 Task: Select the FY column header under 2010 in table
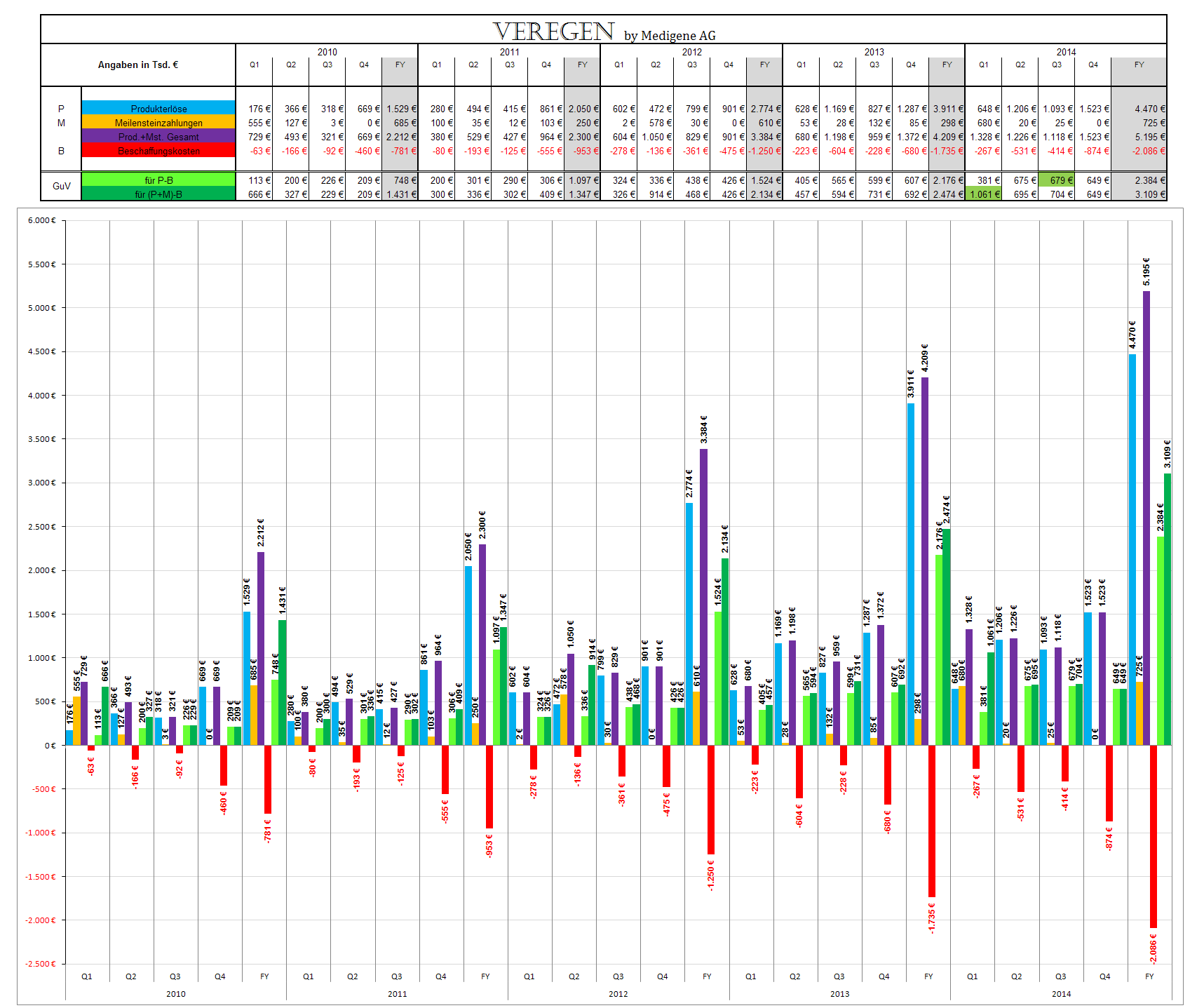400,65
